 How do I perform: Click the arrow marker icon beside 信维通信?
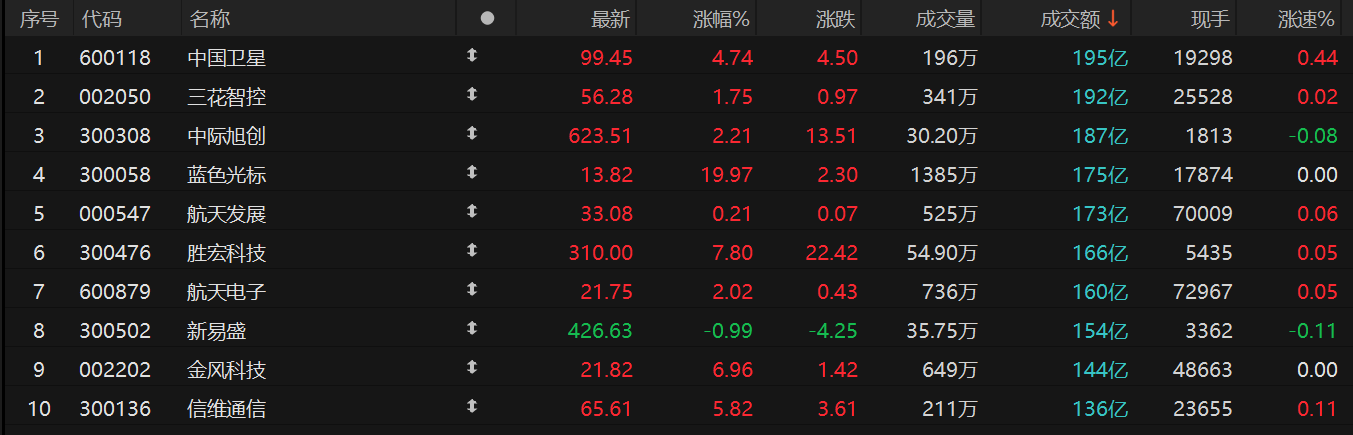(x=472, y=408)
